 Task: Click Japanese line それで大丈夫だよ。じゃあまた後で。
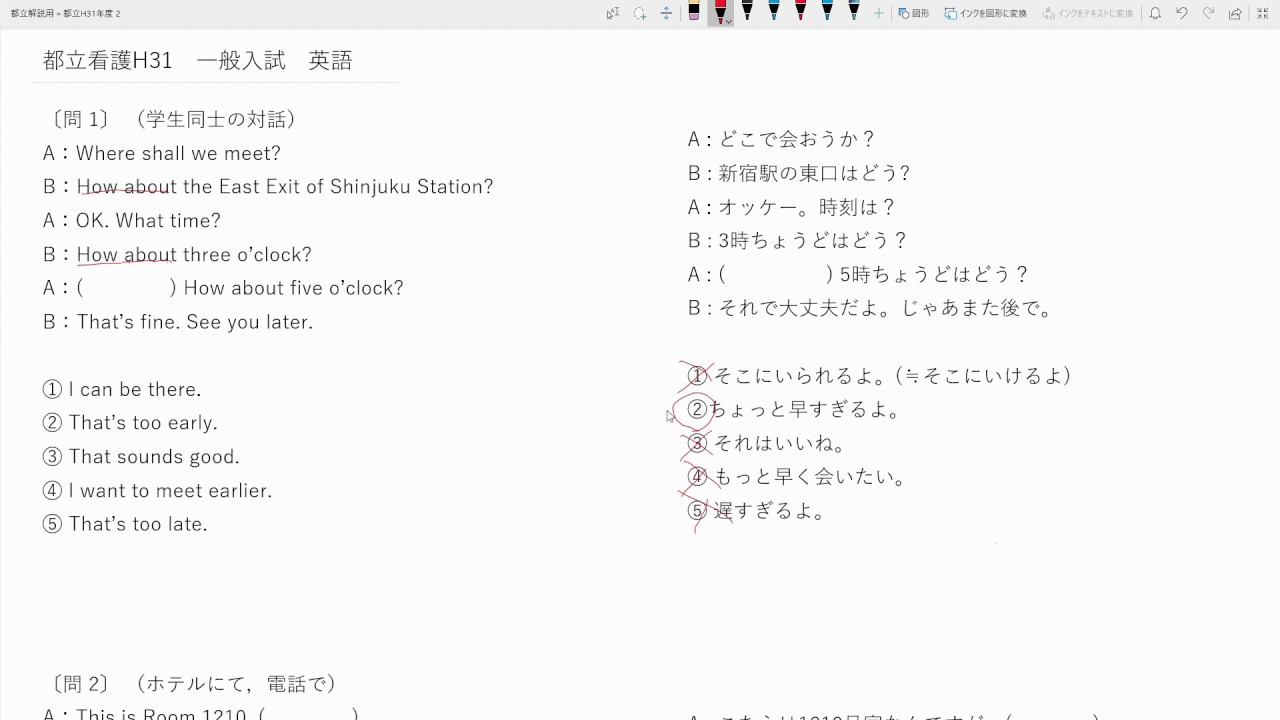[x=887, y=308]
